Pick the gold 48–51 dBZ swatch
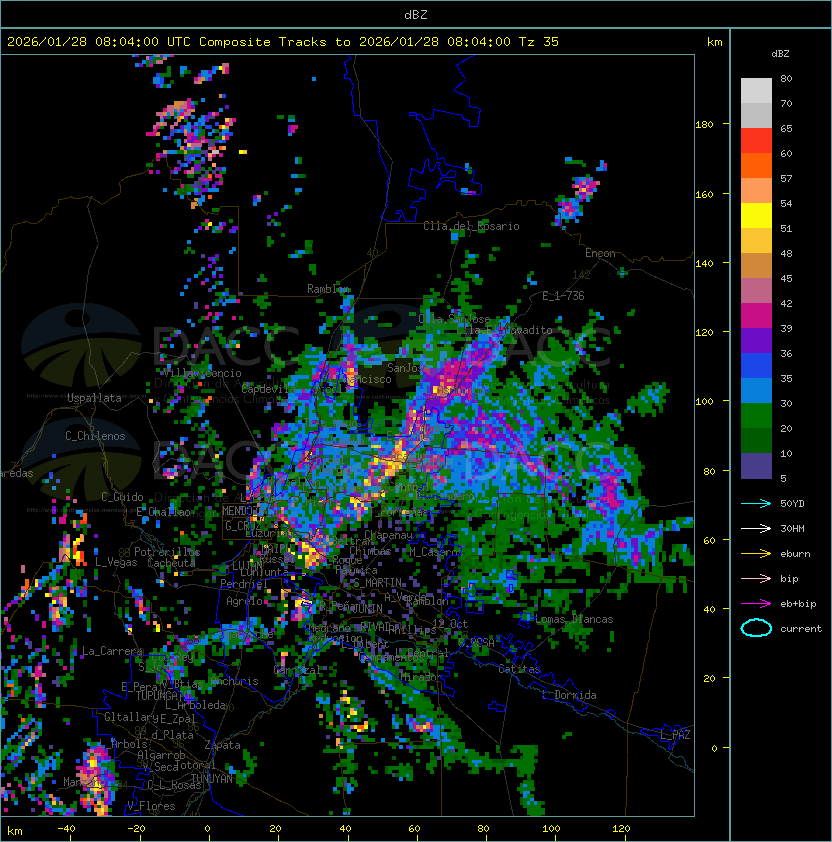The width and height of the screenshot is (832, 842). coord(756,241)
